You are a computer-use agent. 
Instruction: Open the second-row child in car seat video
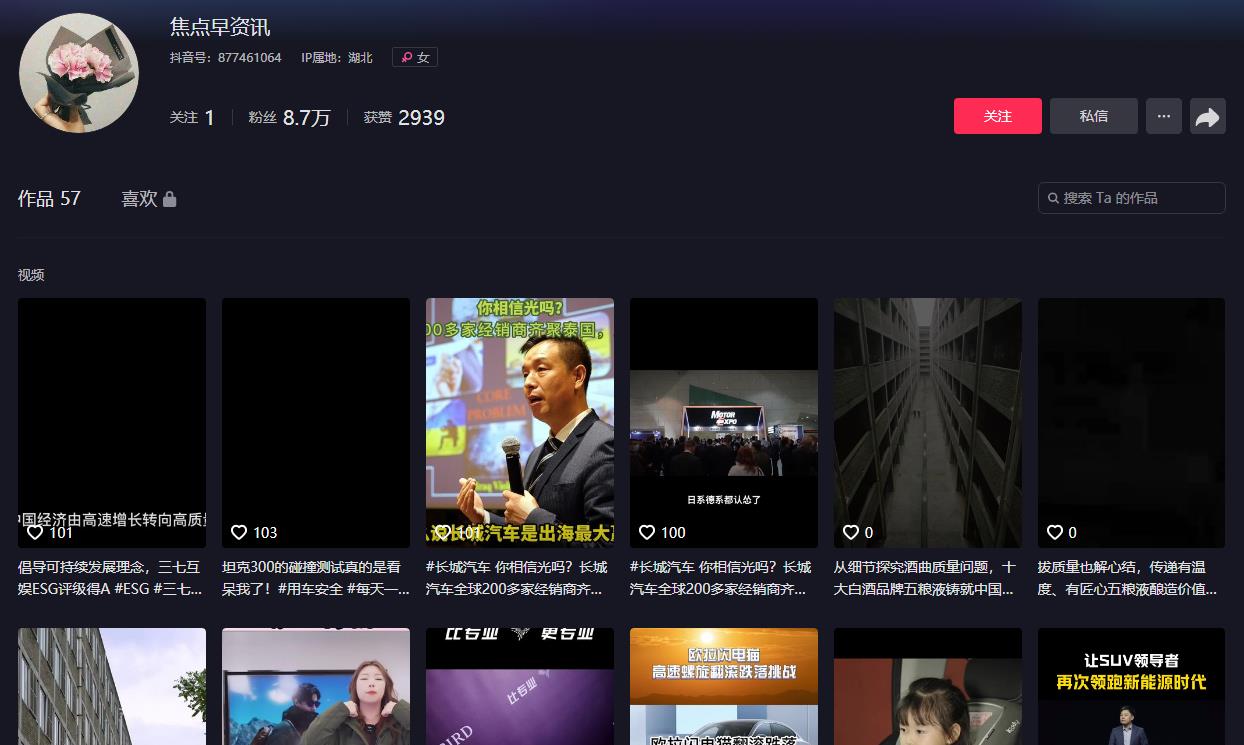[x=928, y=686]
